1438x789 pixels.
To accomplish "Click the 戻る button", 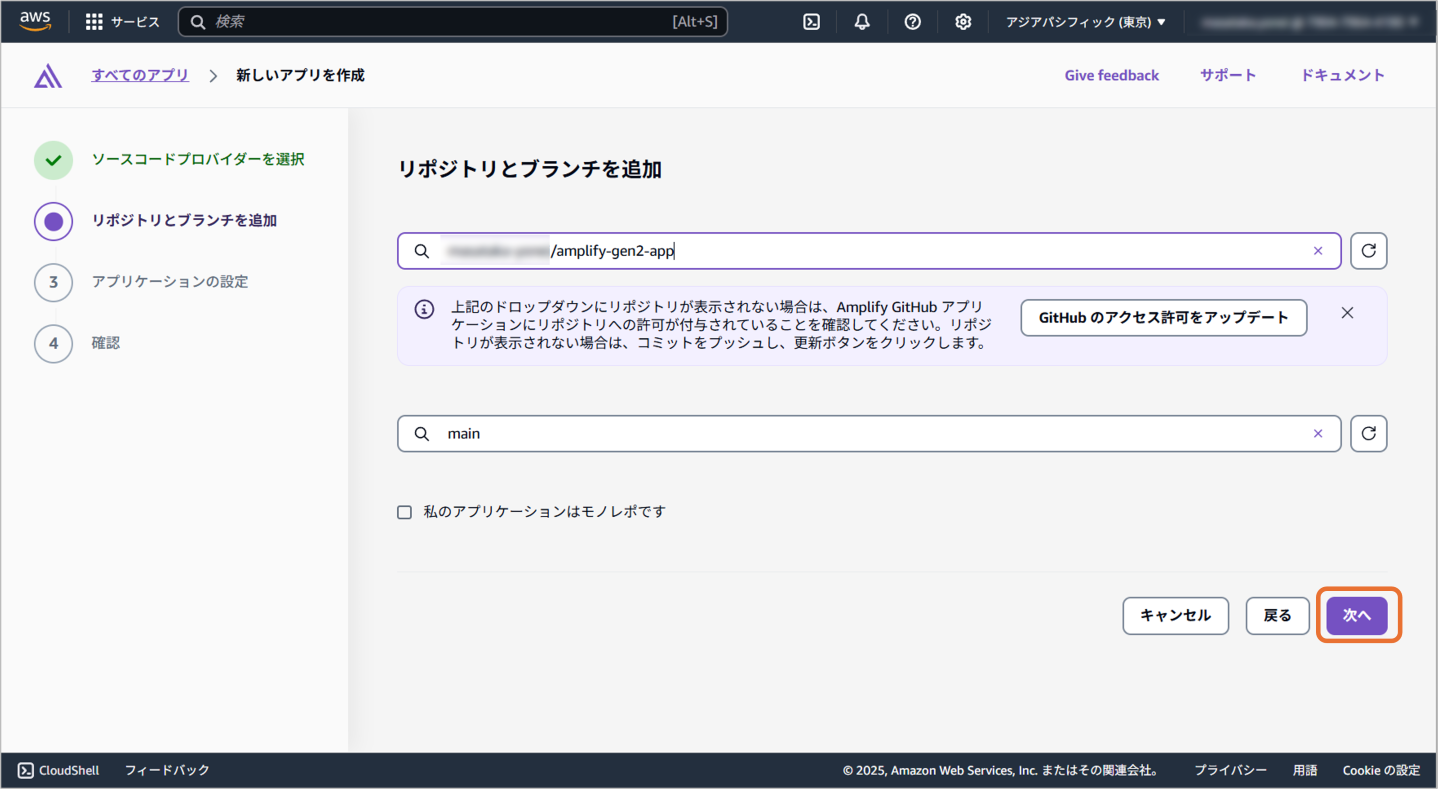I will [1277, 616].
